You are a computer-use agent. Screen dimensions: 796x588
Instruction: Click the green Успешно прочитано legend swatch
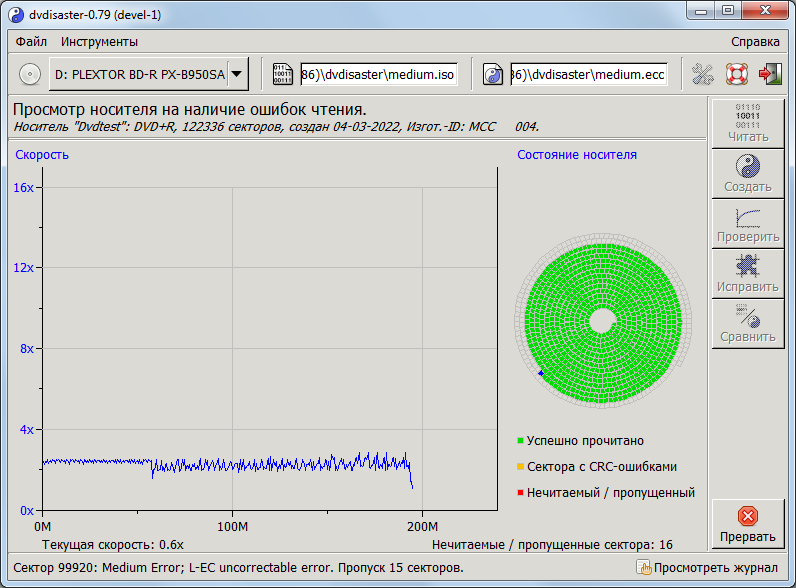[x=521, y=441]
